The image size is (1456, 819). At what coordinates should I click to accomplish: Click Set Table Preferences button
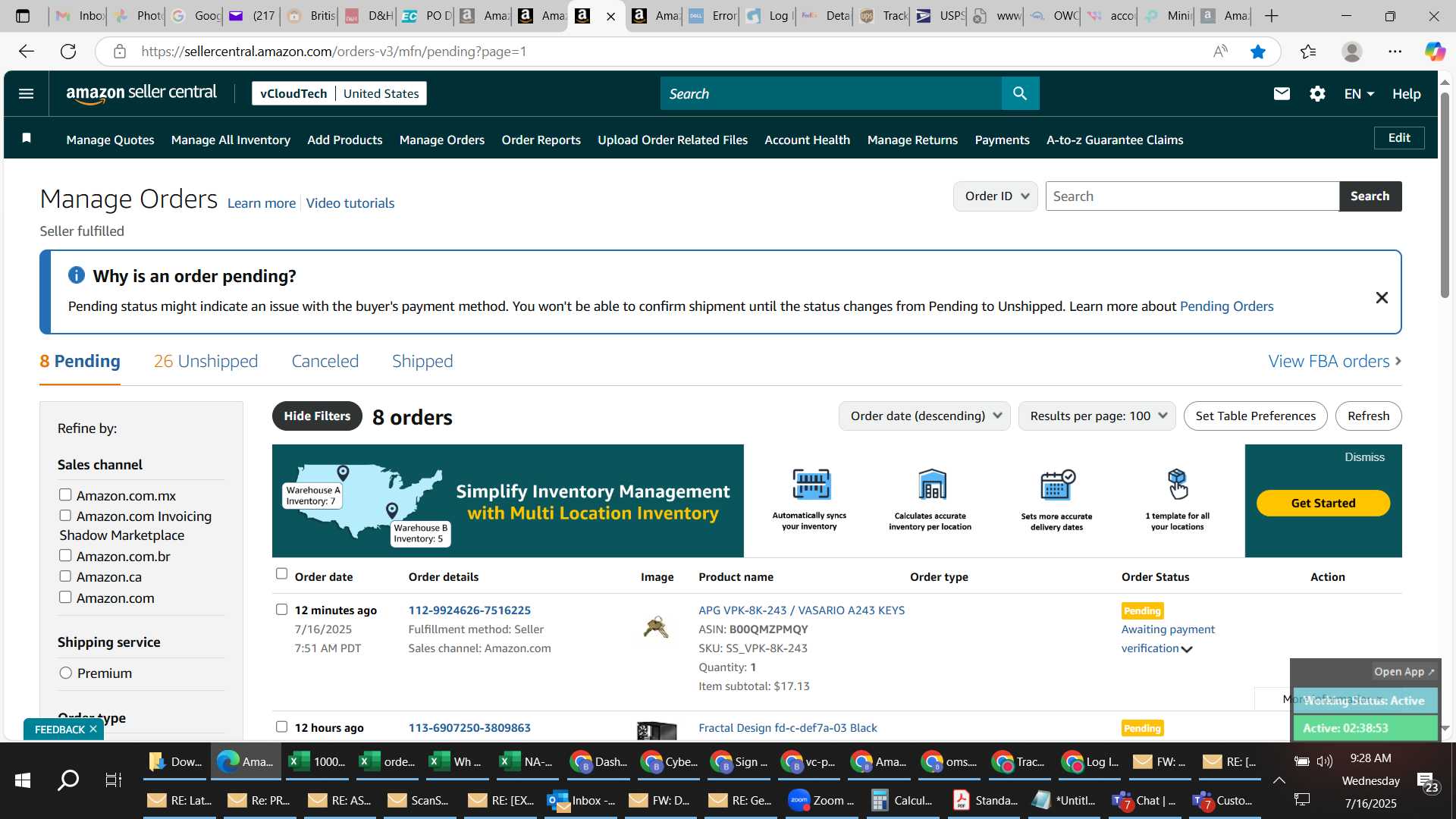(1255, 416)
